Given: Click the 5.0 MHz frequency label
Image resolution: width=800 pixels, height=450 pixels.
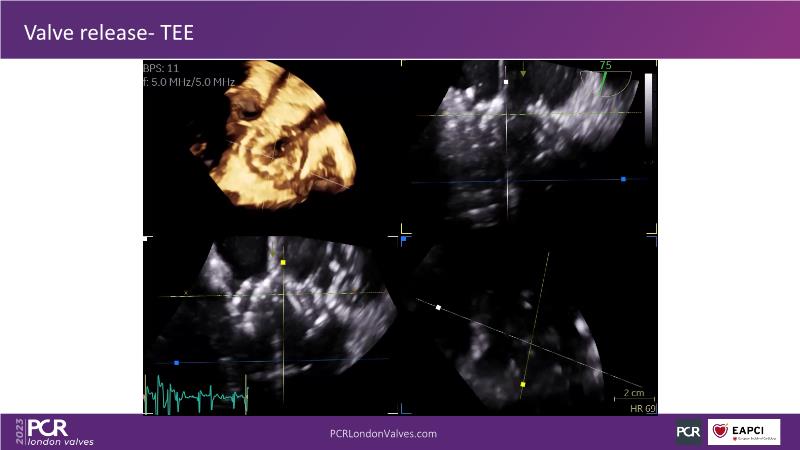Looking at the screenshot, I should 188,82.
